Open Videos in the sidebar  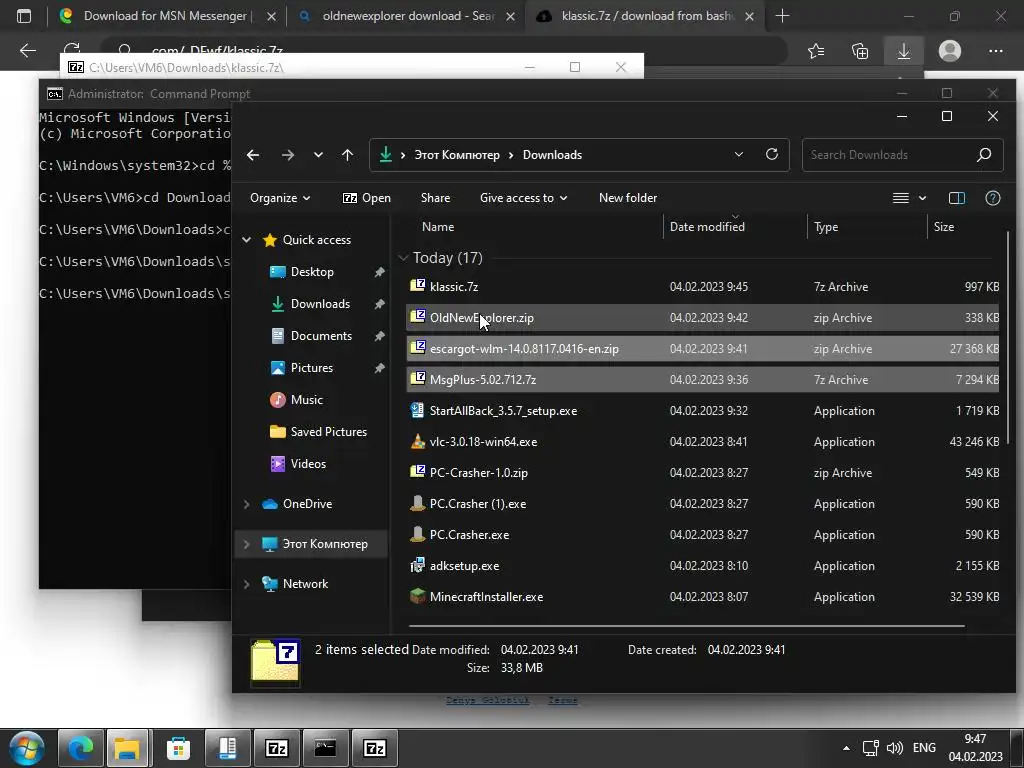click(308, 464)
